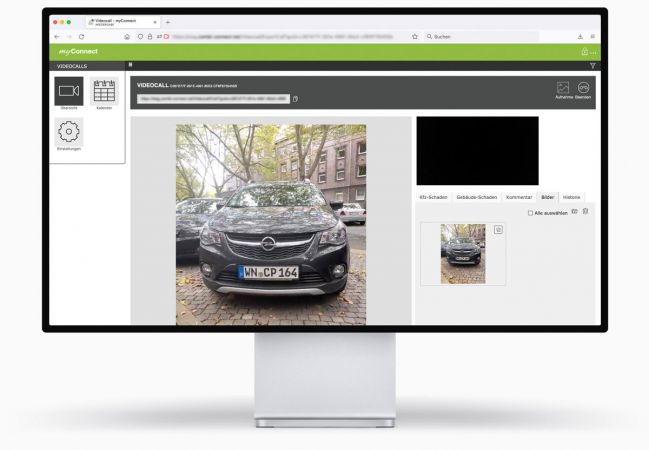Click the black video stream panel
The width and height of the screenshot is (649, 450).
click(x=477, y=151)
